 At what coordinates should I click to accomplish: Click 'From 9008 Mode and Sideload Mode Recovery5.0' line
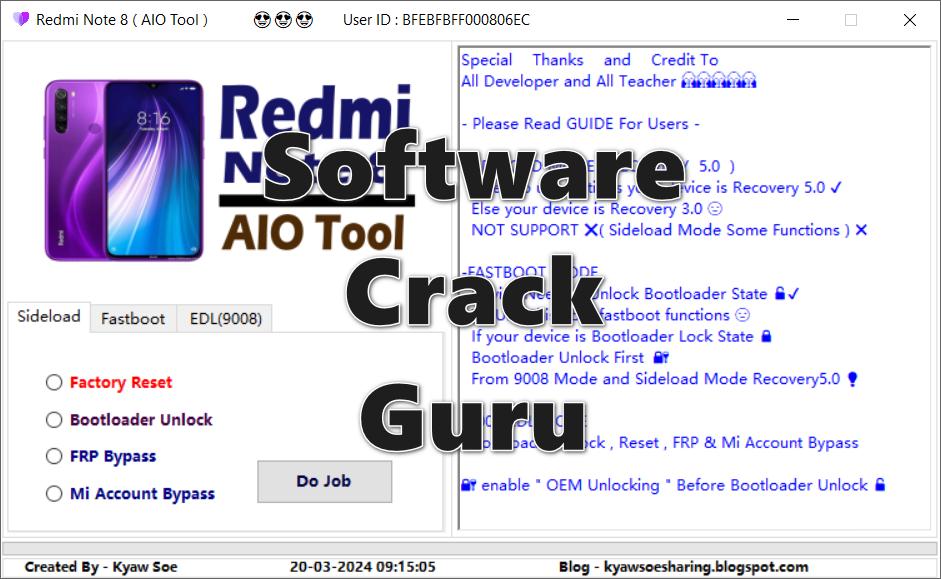point(664,379)
